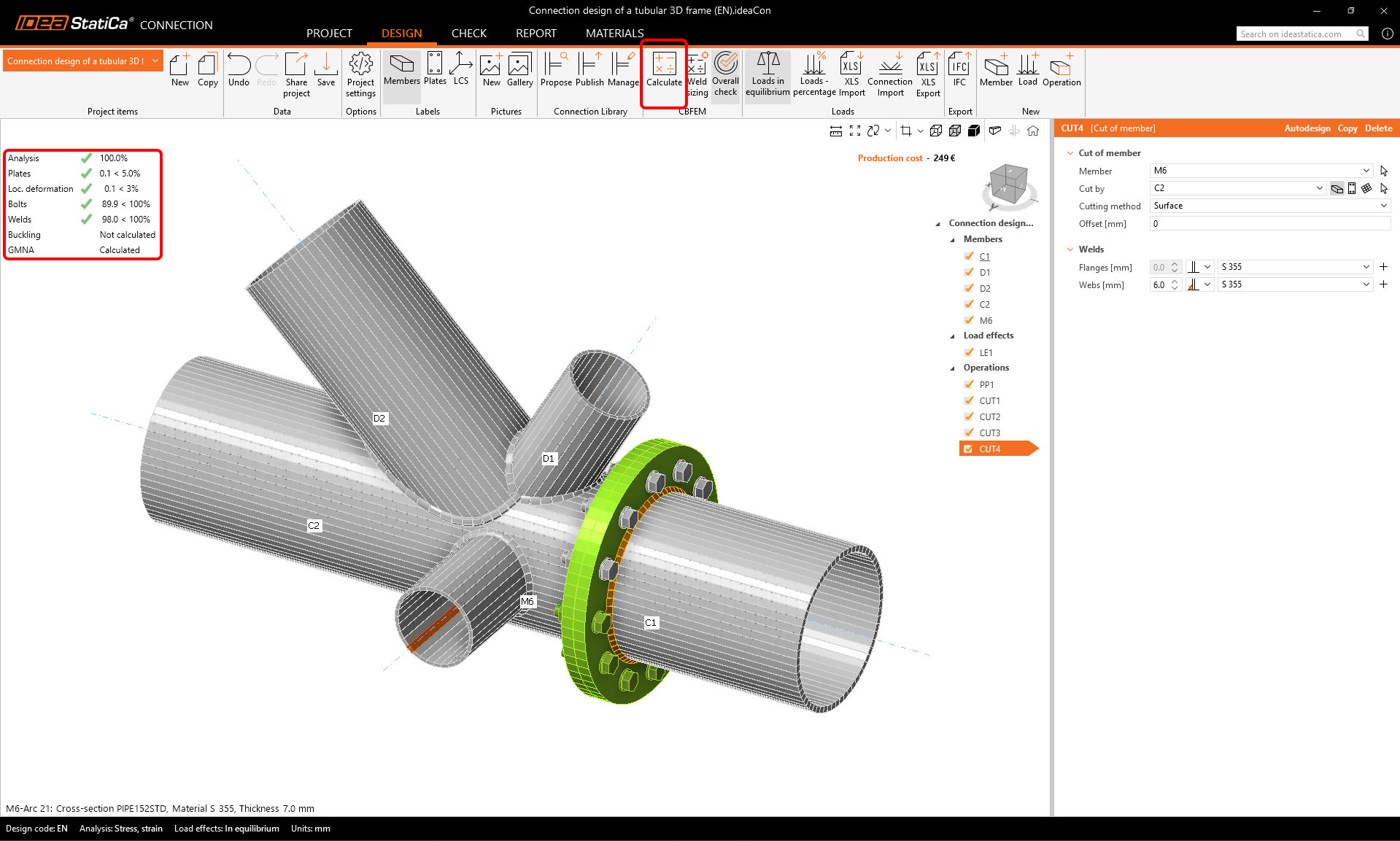Toggle the LE1 load effect checkbox
This screenshot has width=1400, height=841.
(x=969, y=352)
